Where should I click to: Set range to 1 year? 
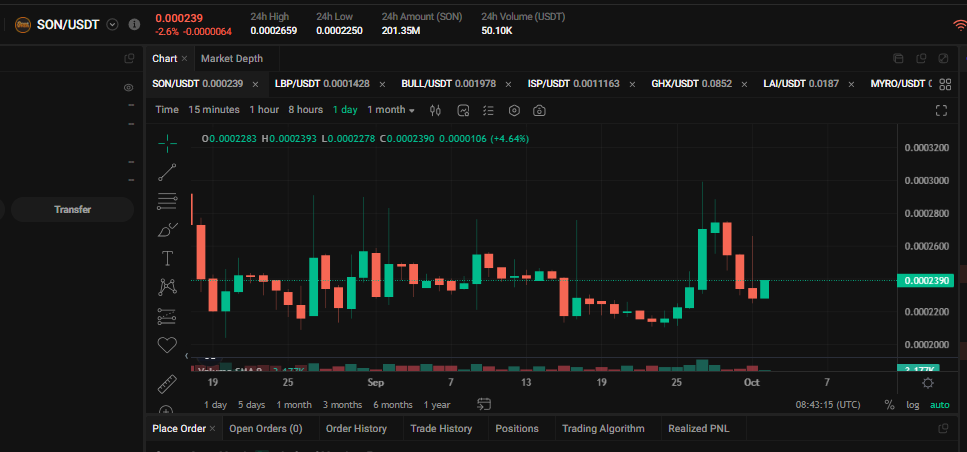(x=437, y=405)
